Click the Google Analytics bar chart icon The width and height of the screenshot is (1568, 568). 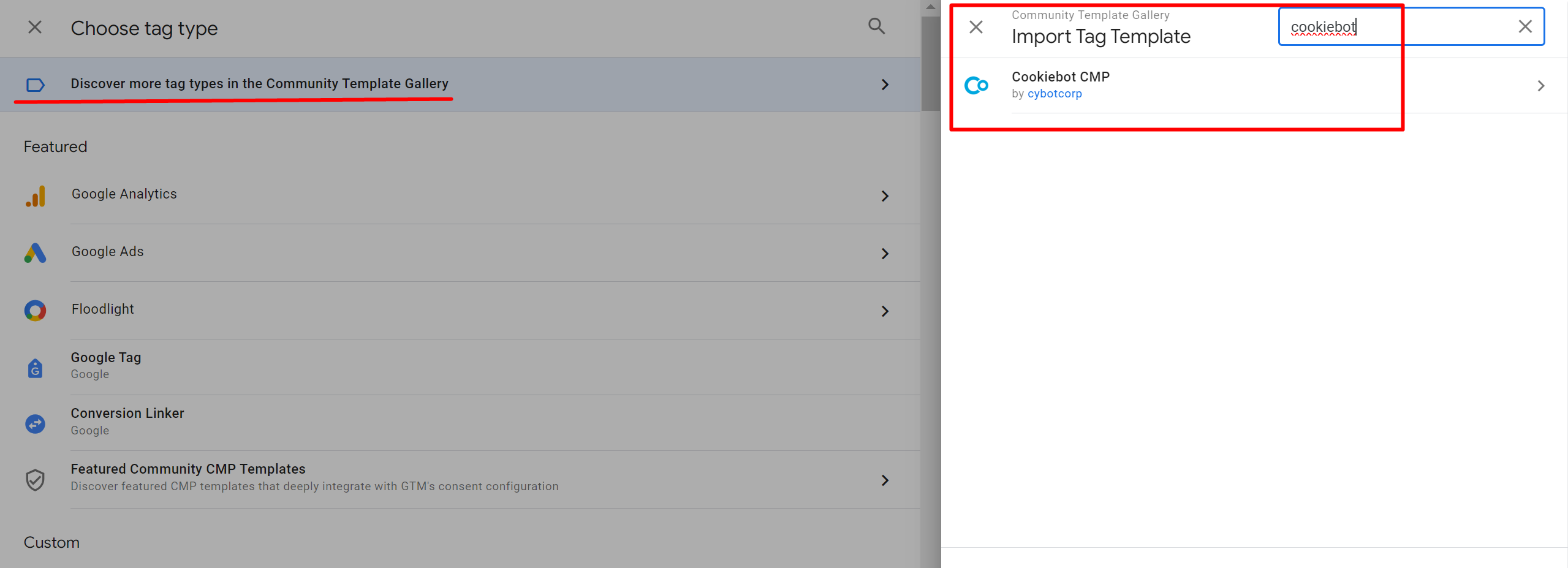tap(36, 196)
